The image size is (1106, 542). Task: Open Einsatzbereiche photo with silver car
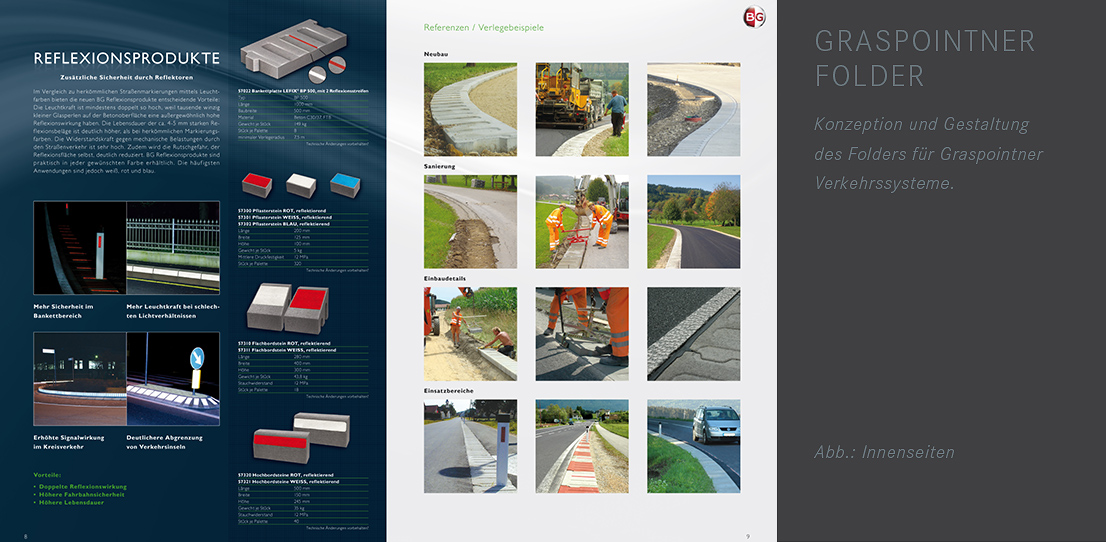pyautogui.click(x=693, y=446)
